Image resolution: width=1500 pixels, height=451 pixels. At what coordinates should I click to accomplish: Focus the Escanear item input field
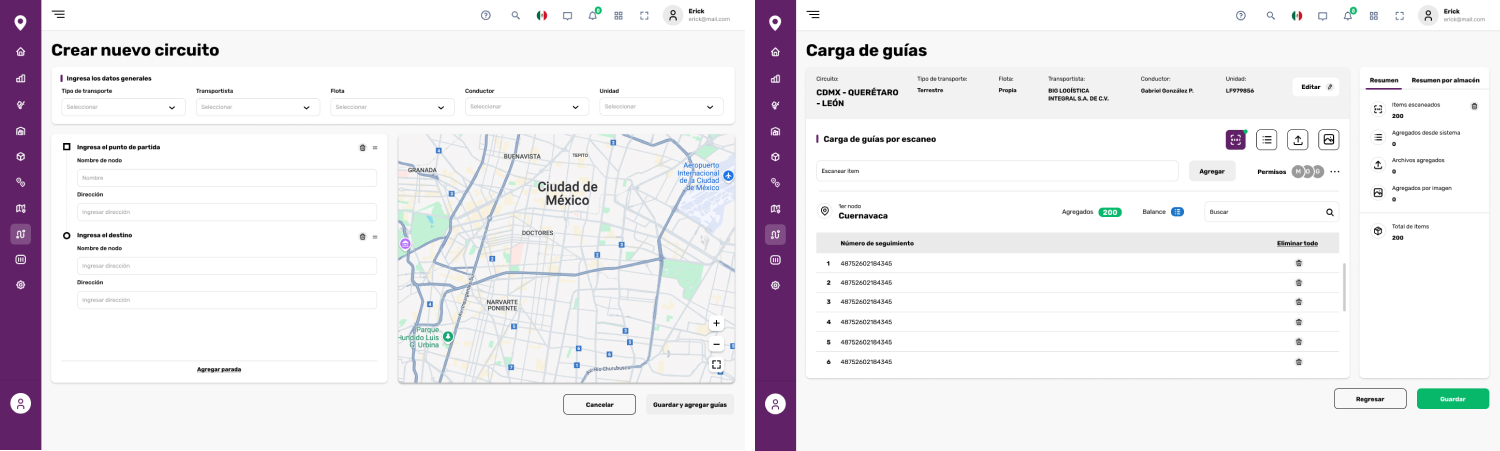click(x=996, y=171)
